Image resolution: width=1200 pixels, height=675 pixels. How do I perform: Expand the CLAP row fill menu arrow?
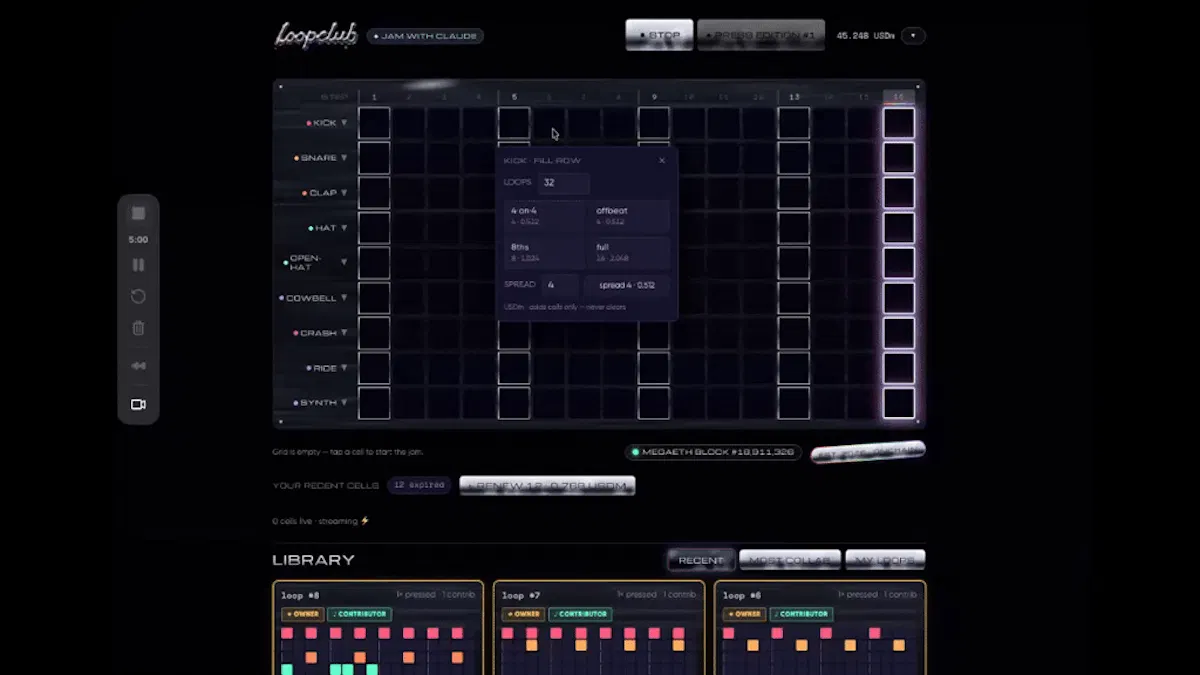(344, 193)
